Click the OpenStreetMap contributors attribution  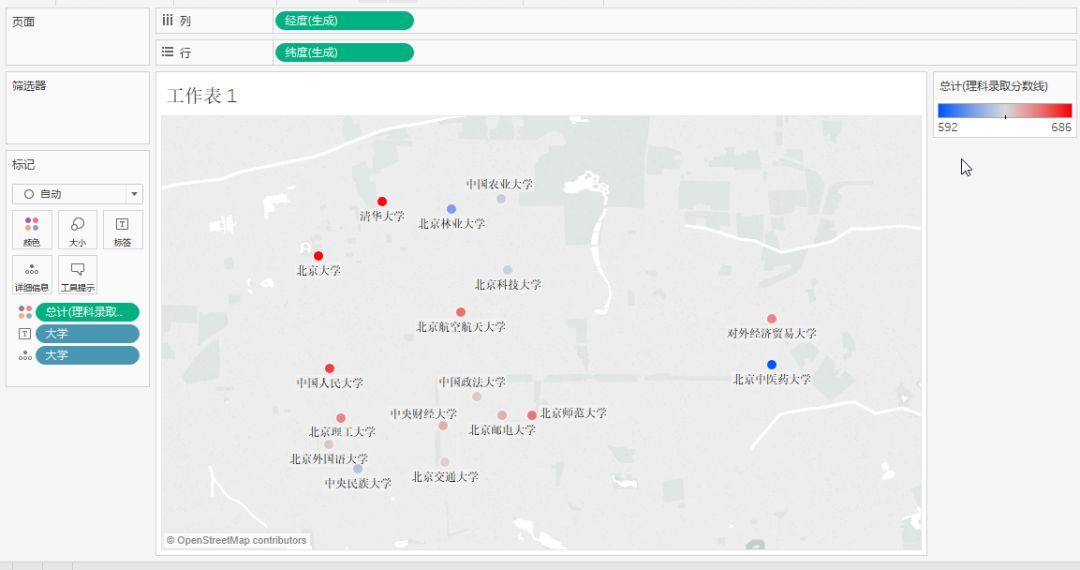tap(236, 540)
